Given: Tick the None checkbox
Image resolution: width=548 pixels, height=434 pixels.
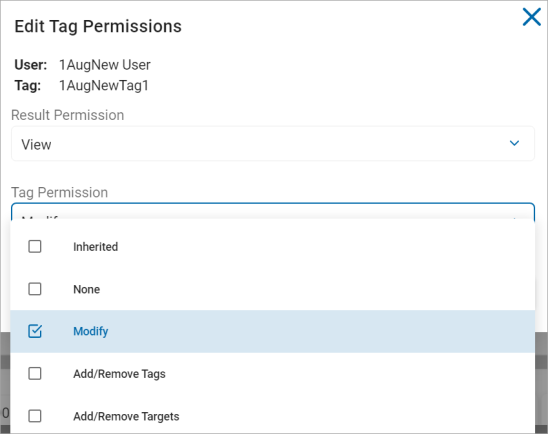Looking at the screenshot, I should click(35, 289).
